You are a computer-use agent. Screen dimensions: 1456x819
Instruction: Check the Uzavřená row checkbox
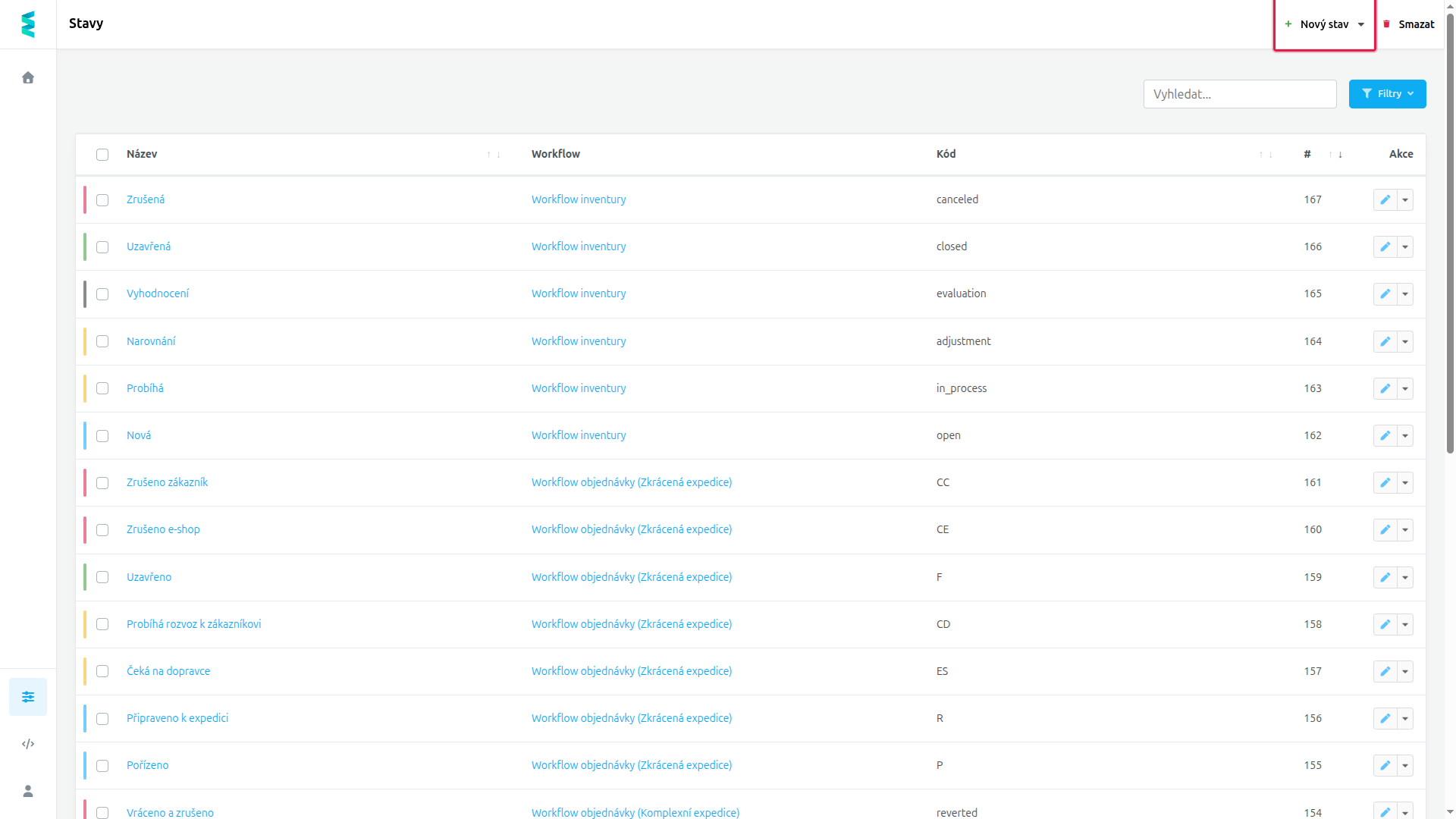pos(102,247)
